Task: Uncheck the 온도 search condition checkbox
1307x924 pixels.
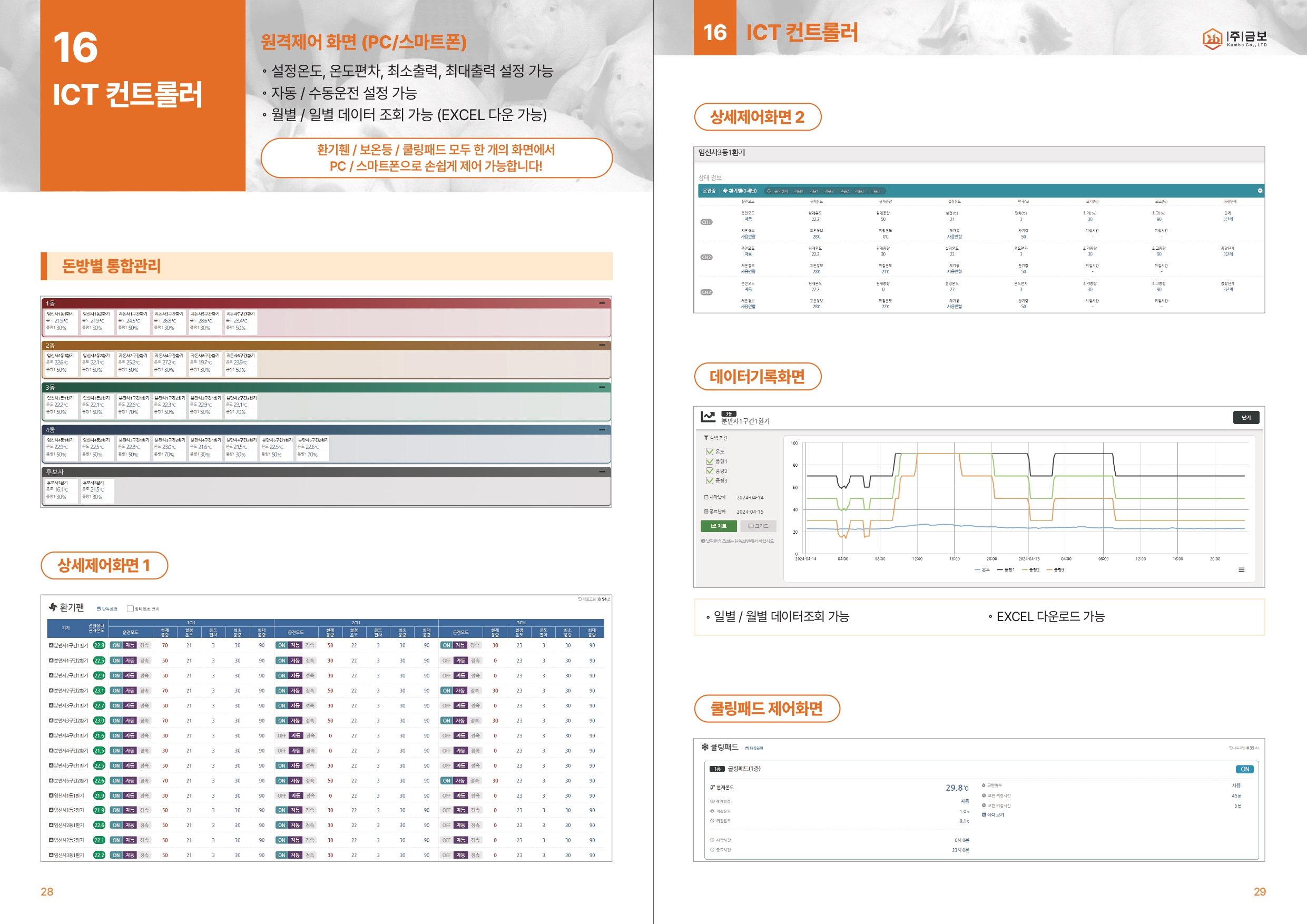Action: pos(709,451)
